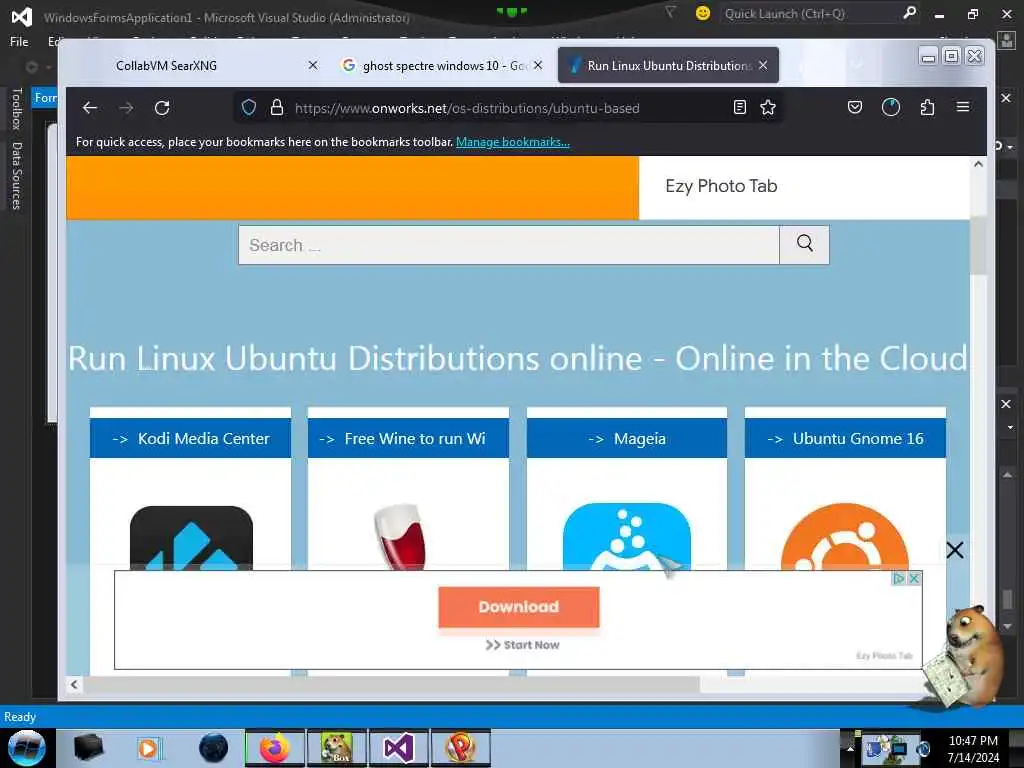Open Manage bookmarks link

pyautogui.click(x=513, y=142)
